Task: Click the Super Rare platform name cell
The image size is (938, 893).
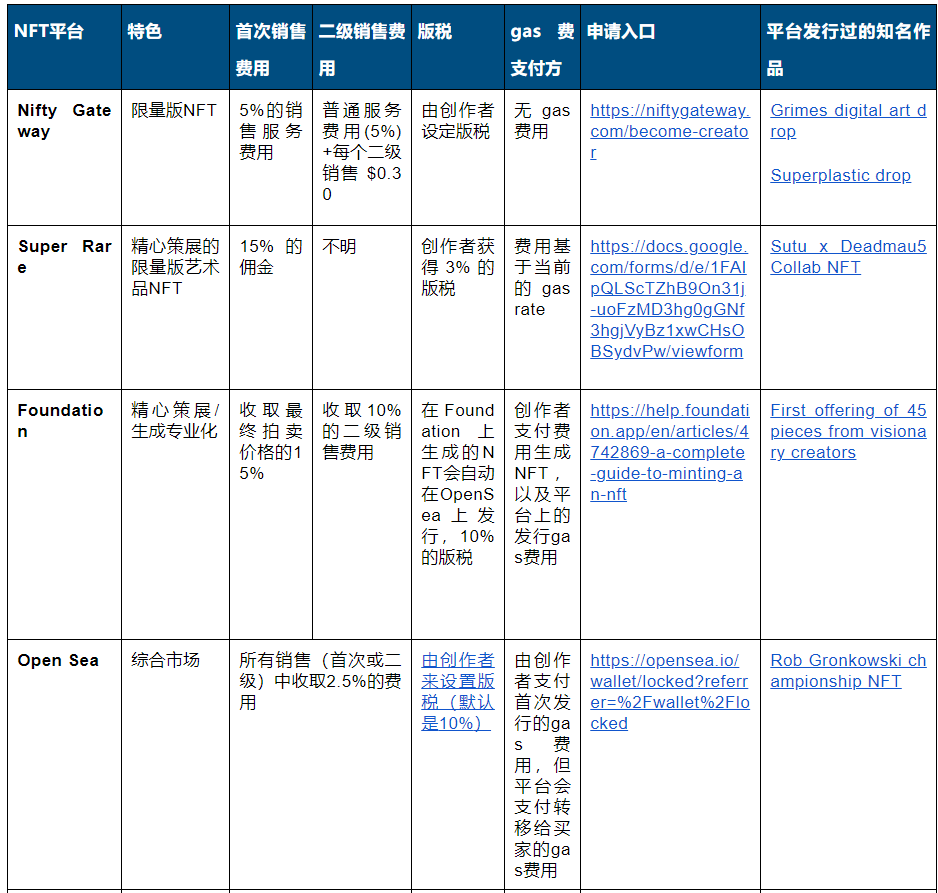Action: click(65, 307)
